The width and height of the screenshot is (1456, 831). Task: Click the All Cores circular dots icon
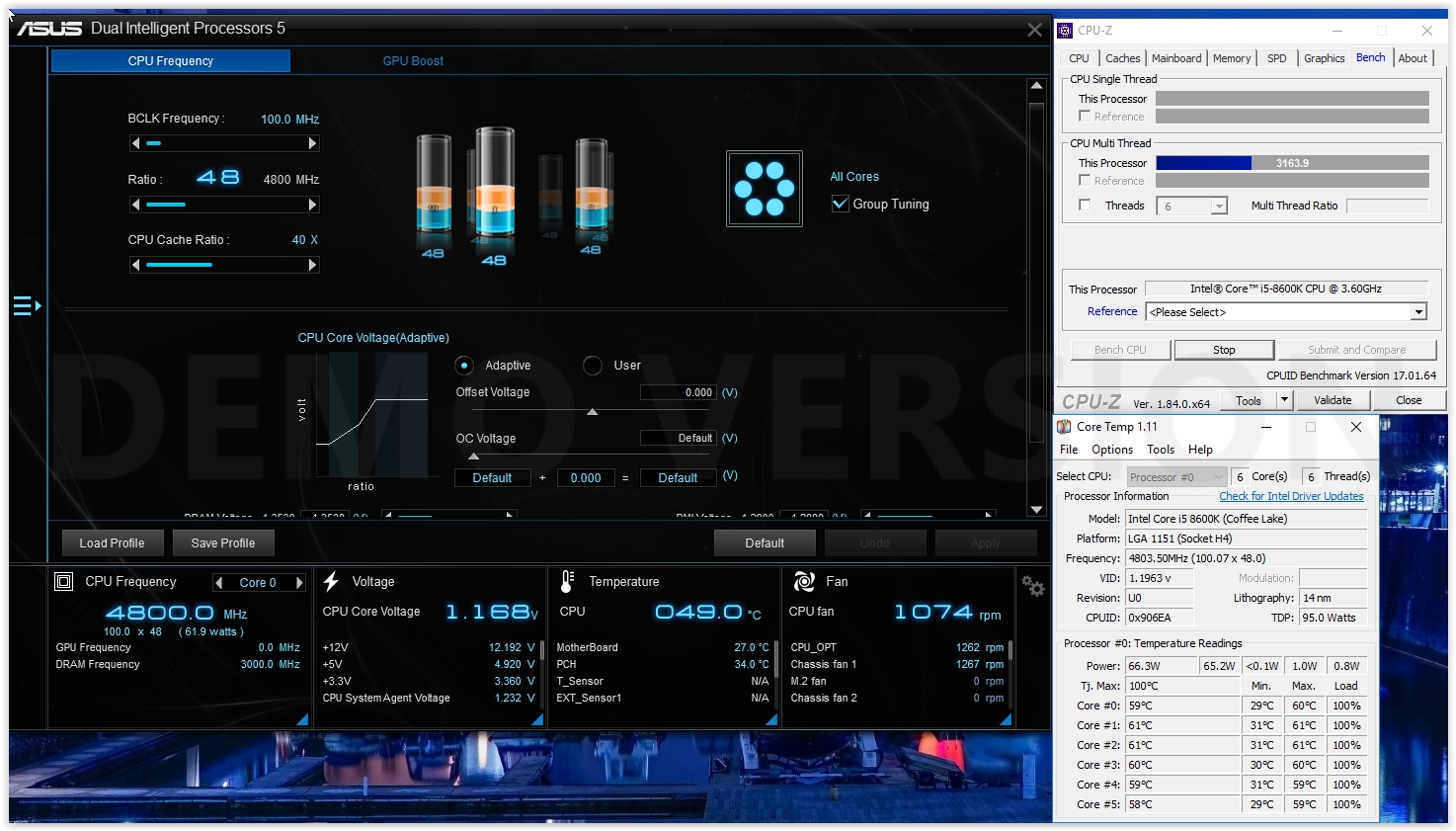click(765, 189)
